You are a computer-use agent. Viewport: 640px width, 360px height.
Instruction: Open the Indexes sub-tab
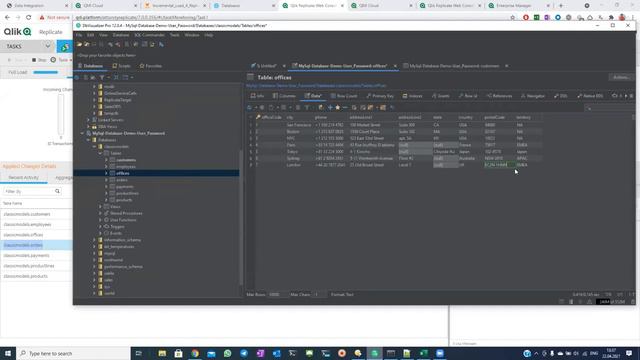click(x=413, y=96)
